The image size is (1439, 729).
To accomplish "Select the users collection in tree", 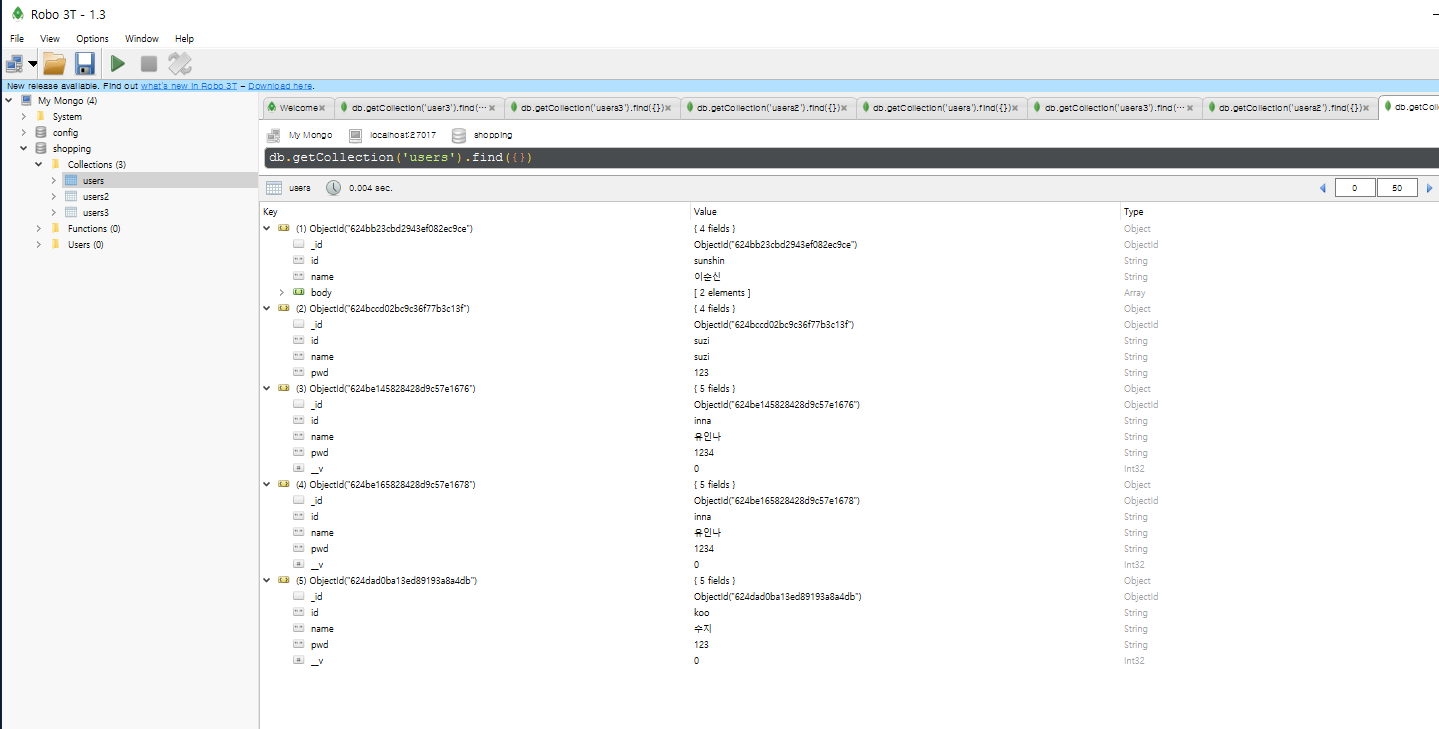I will [x=93, y=181].
